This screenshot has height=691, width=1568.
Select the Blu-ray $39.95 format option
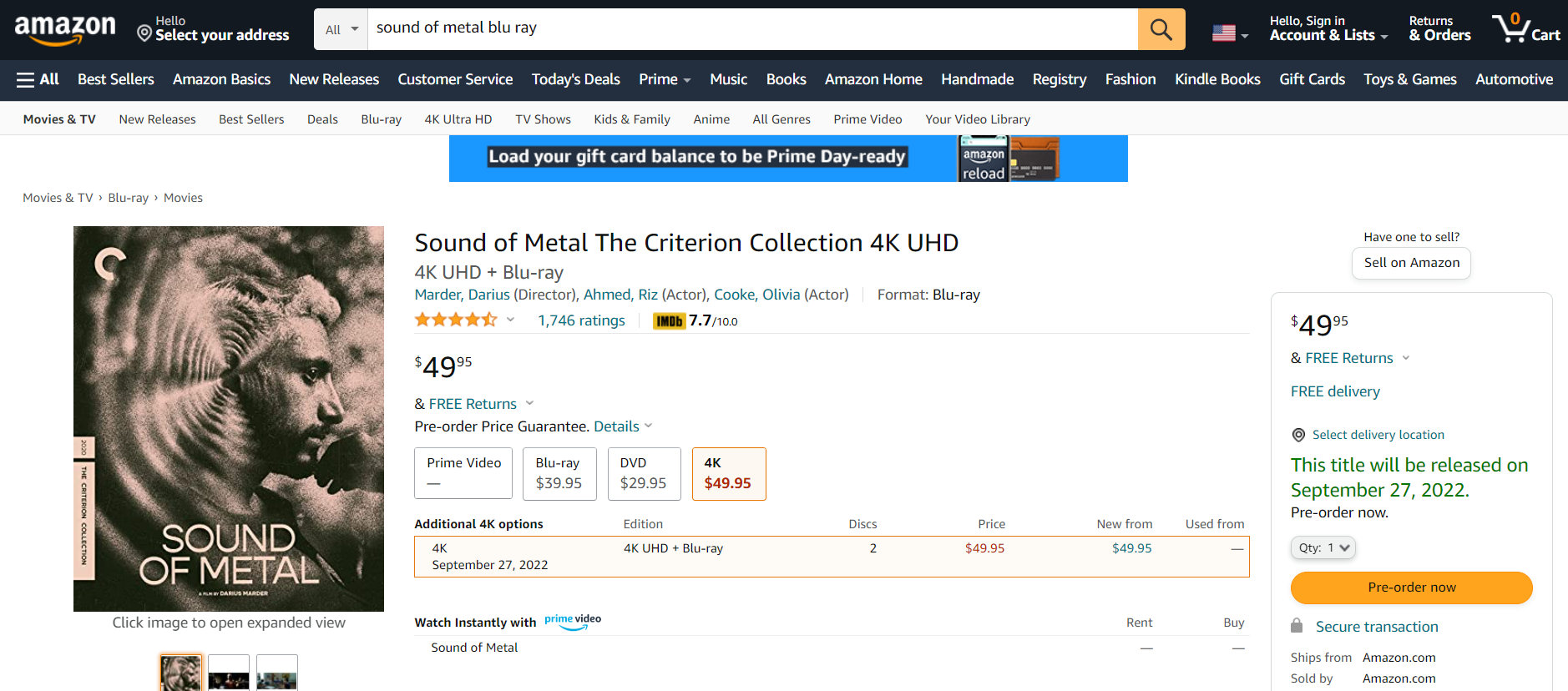point(559,473)
